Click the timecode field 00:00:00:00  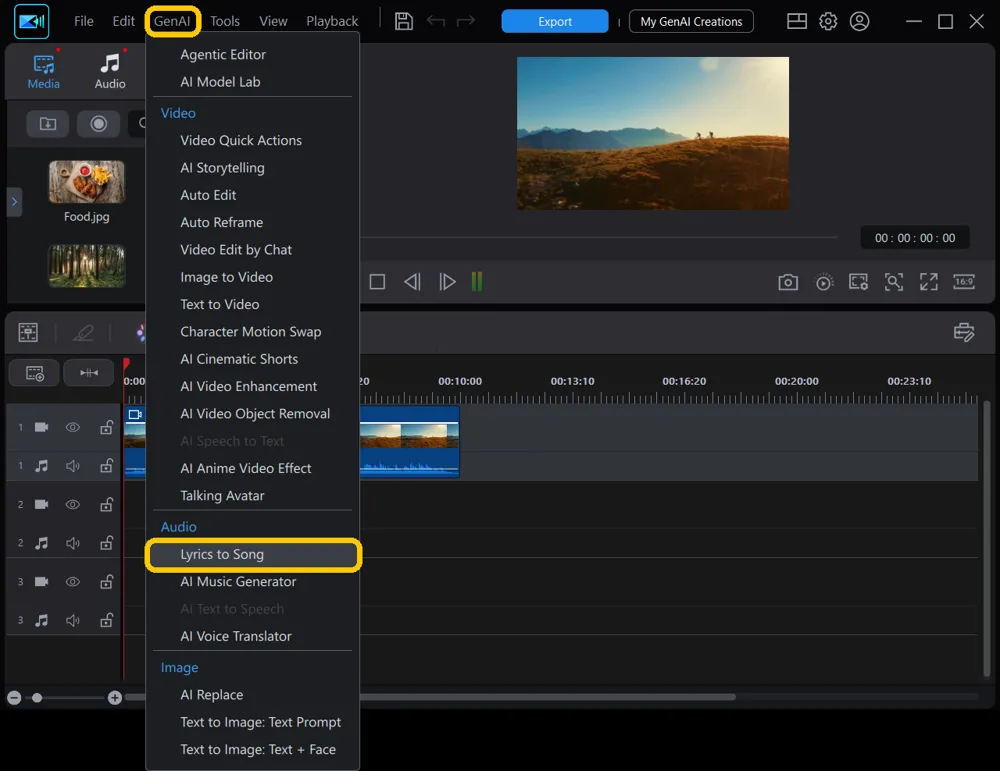point(915,238)
